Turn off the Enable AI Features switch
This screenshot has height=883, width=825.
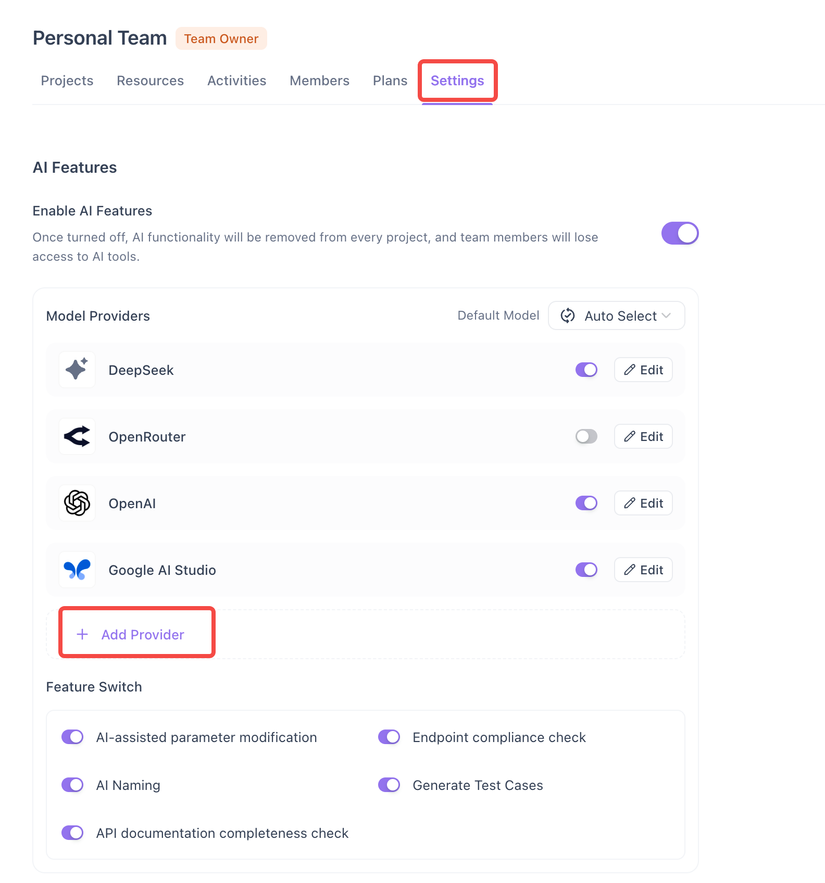tap(680, 233)
